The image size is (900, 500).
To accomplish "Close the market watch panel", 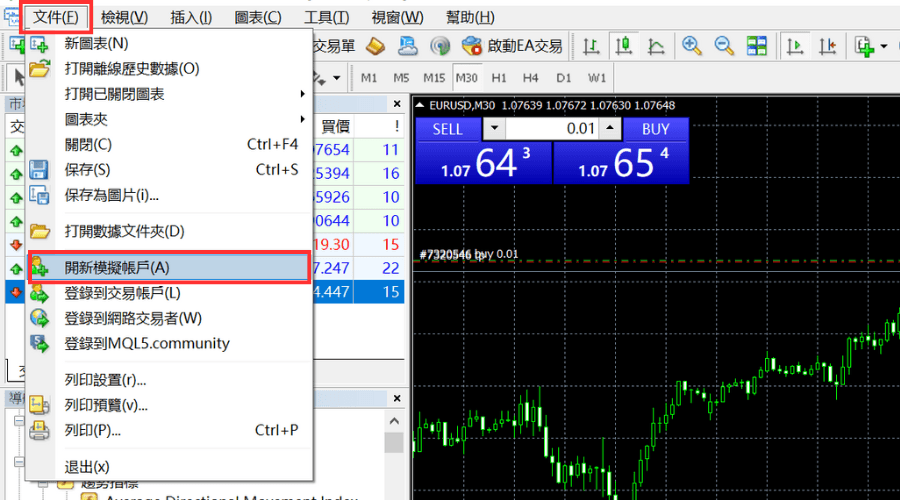I will pyautogui.click(x=397, y=103).
